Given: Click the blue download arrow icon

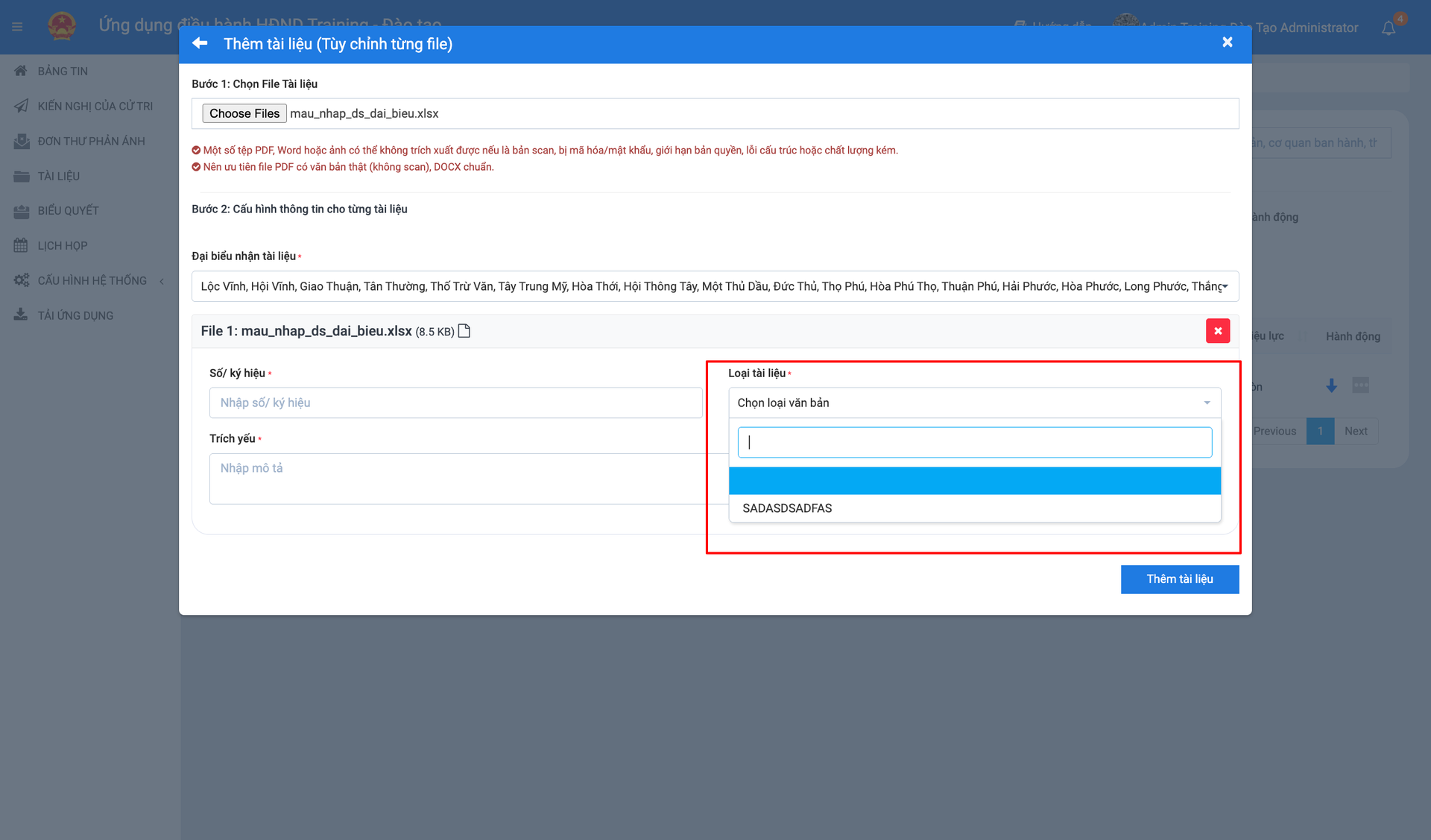Looking at the screenshot, I should (1331, 385).
